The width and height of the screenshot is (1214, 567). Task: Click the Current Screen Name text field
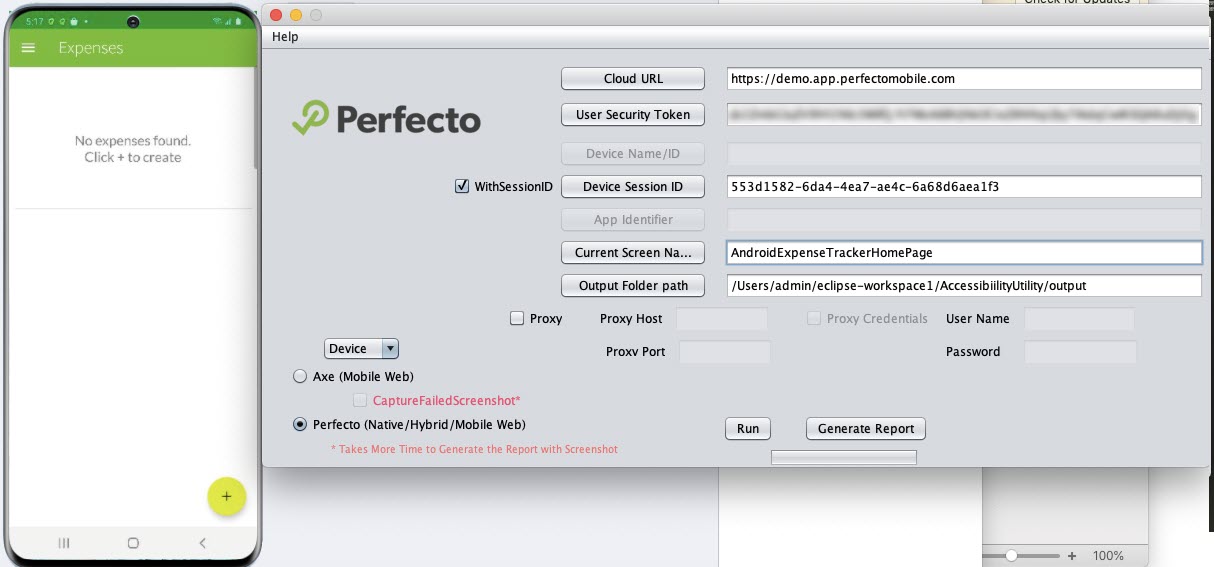964,253
